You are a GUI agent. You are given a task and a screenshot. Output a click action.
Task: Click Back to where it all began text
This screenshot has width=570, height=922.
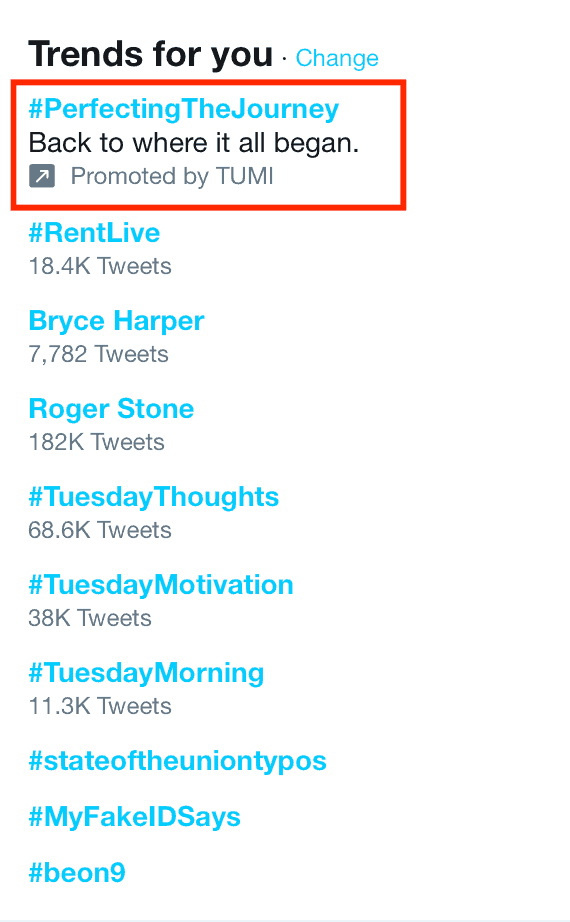point(194,143)
